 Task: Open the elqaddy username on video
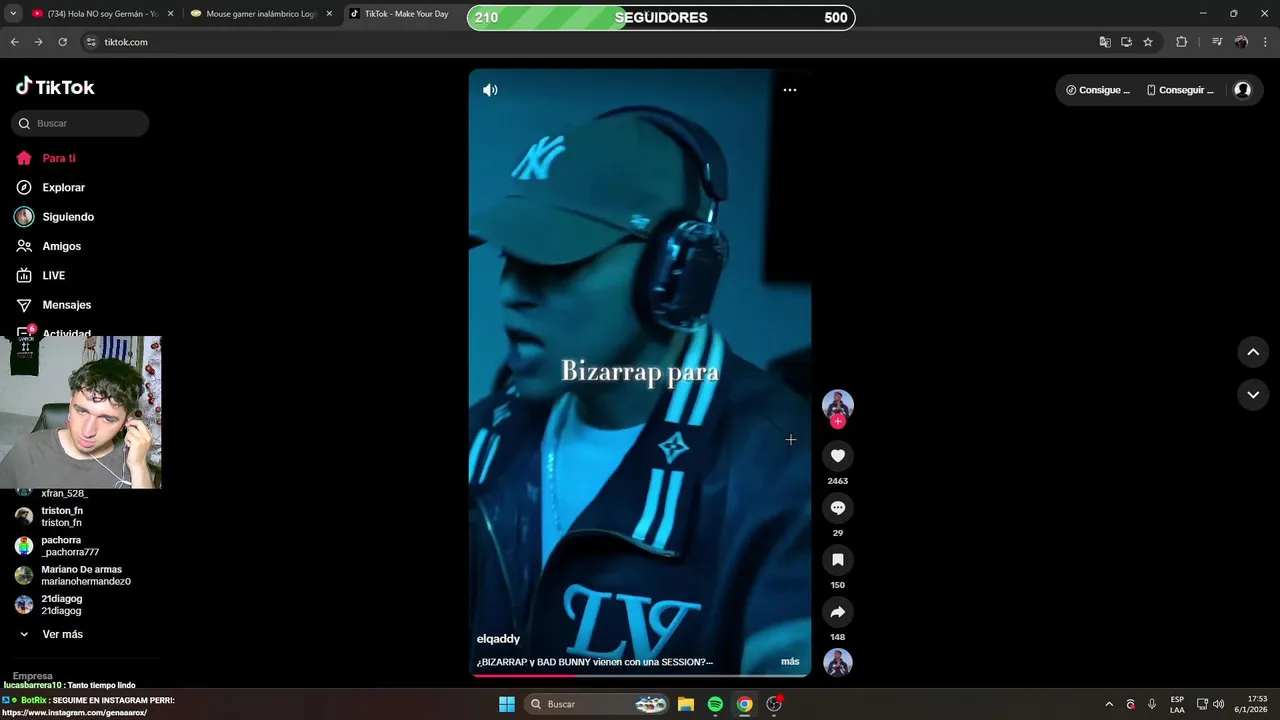tap(498, 639)
